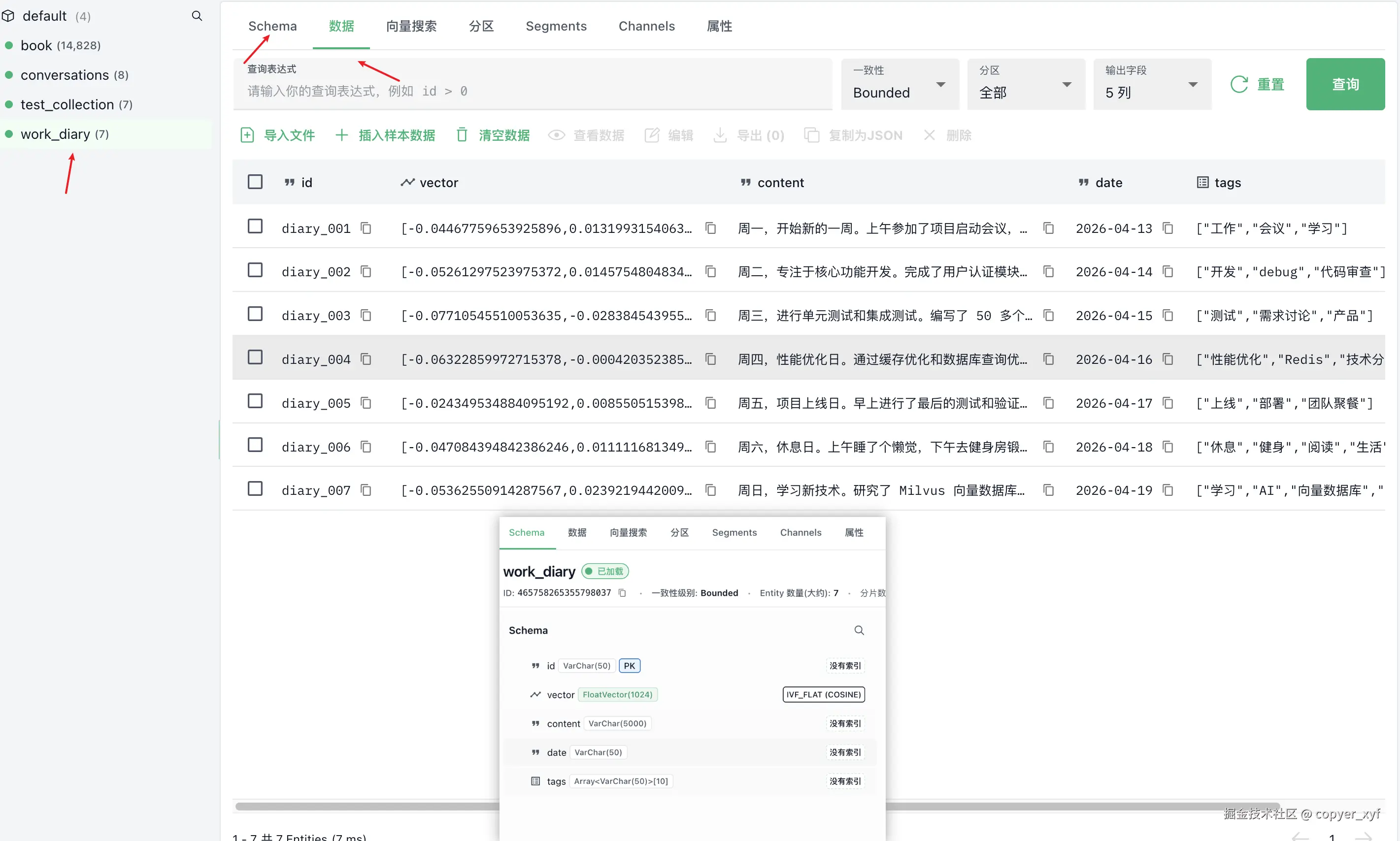Open the 向量搜索 tab
This screenshot has width=1400, height=841.
tap(411, 26)
